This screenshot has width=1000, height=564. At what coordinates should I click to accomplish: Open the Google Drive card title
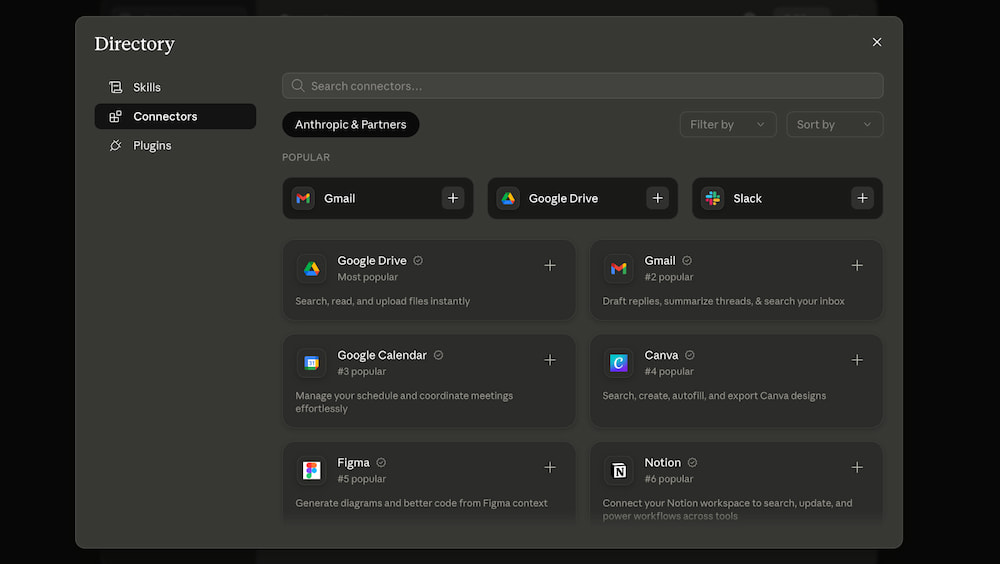pos(372,261)
